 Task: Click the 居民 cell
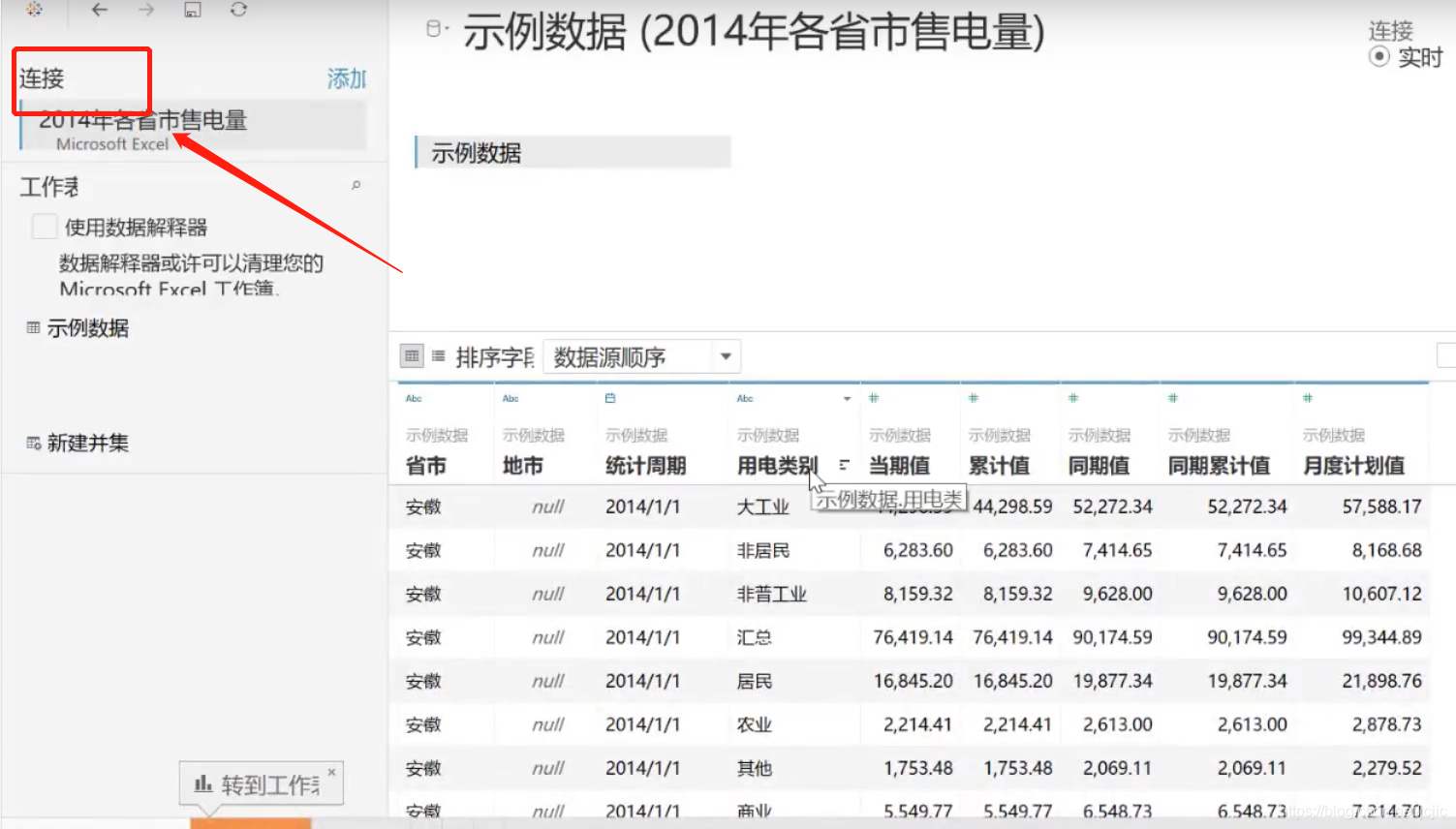(x=755, y=681)
